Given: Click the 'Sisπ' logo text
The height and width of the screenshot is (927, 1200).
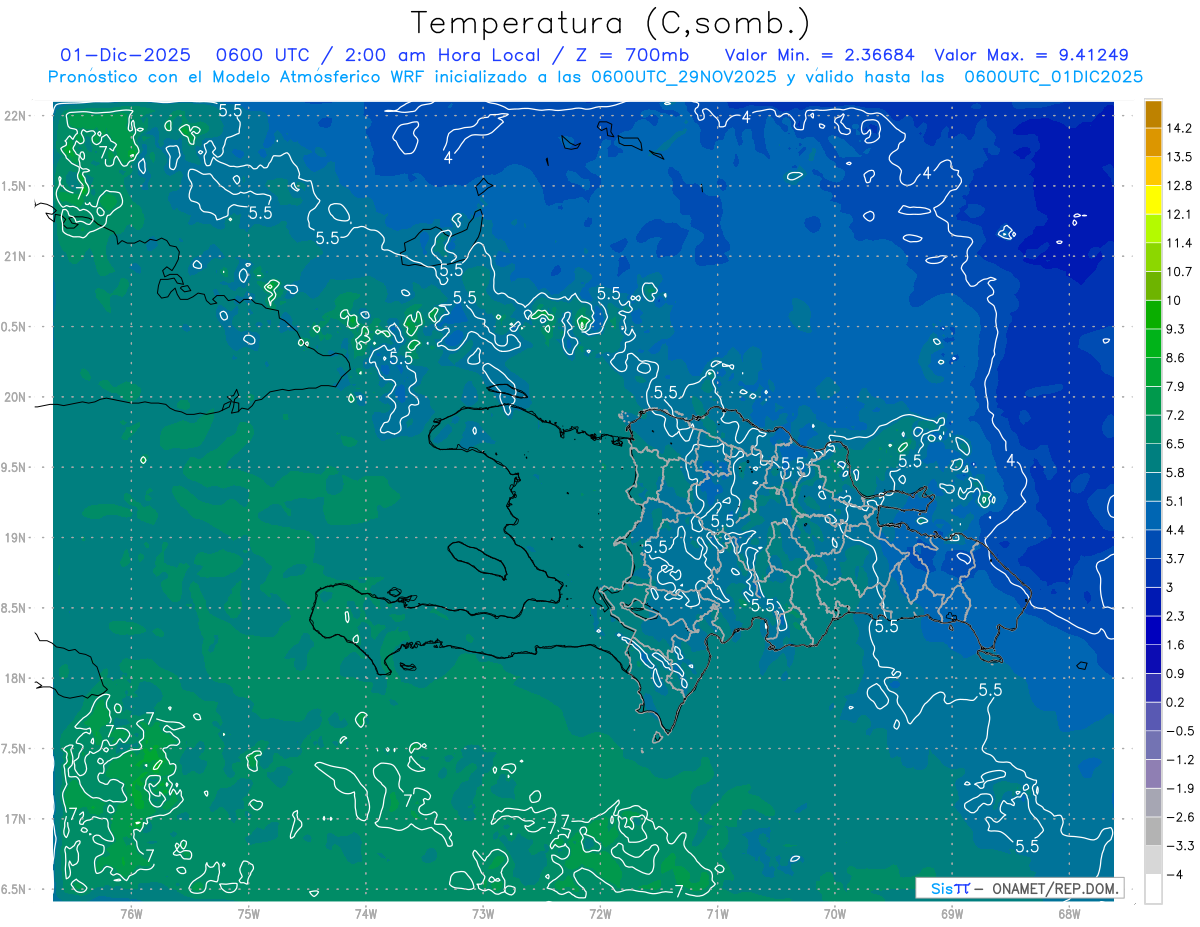Looking at the screenshot, I should tap(949, 888).
